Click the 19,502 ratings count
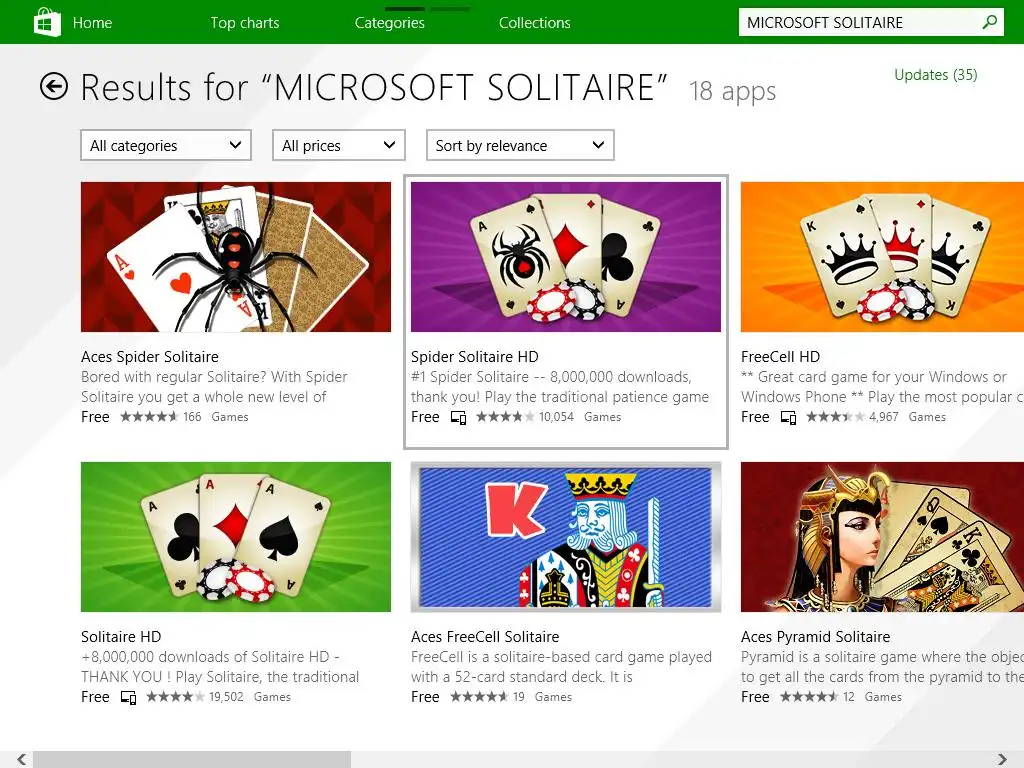Screen dimensions: 1024x768 [x=226, y=697]
